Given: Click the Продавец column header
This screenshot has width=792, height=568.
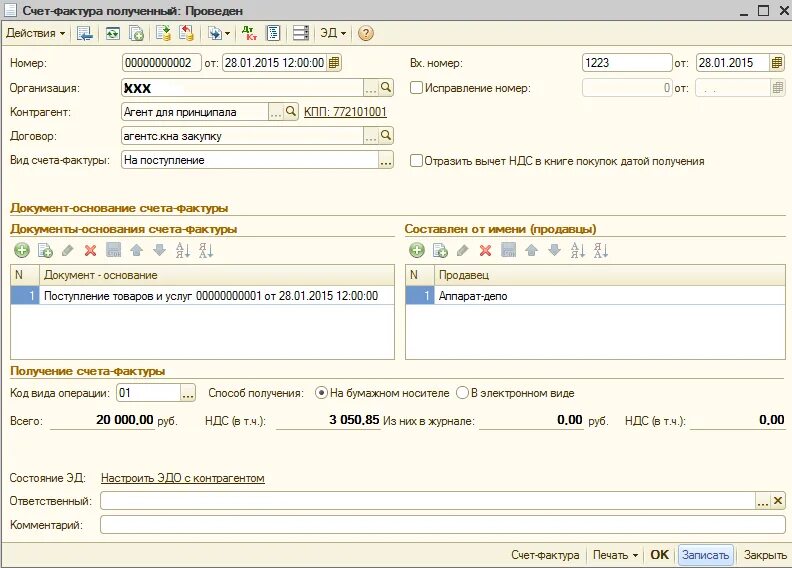Looking at the screenshot, I should click(x=610, y=275).
